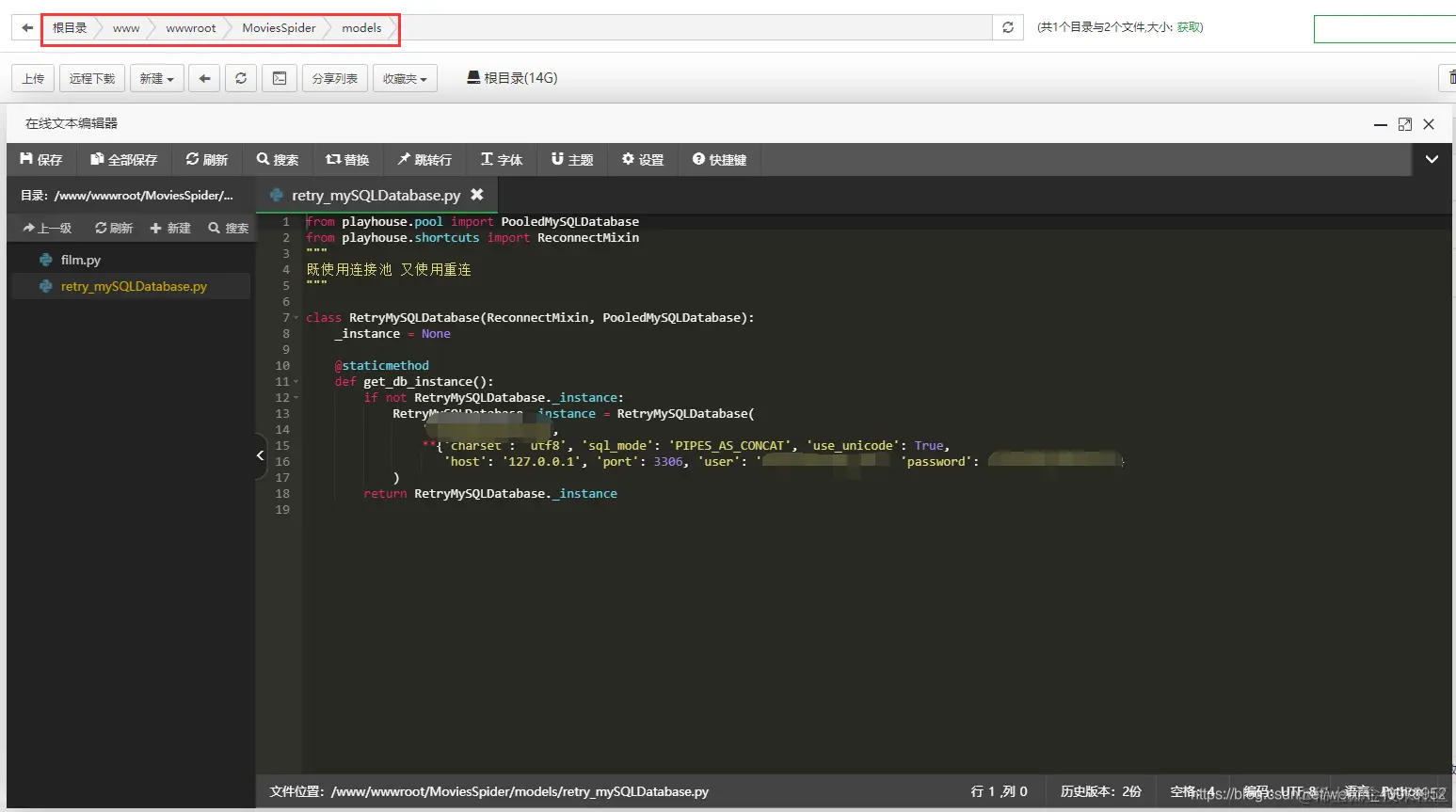Open 搜索 search in editor toolbar
1456x812 pixels.
click(278, 160)
